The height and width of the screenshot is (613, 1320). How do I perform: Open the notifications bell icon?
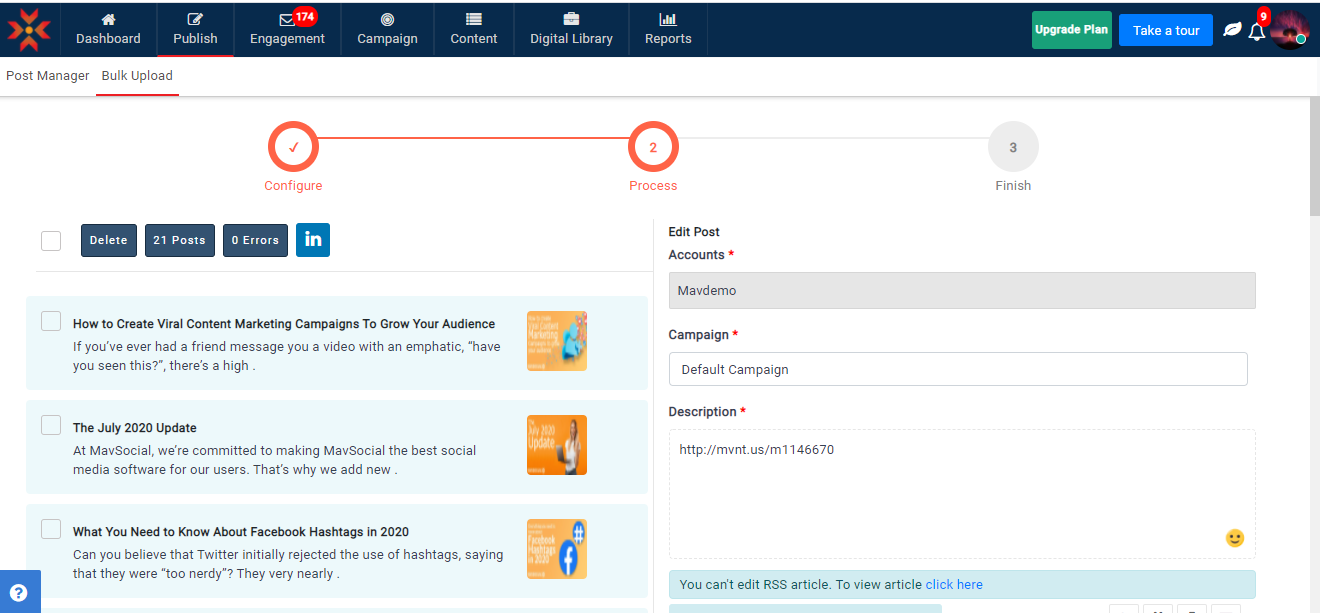(x=1257, y=31)
